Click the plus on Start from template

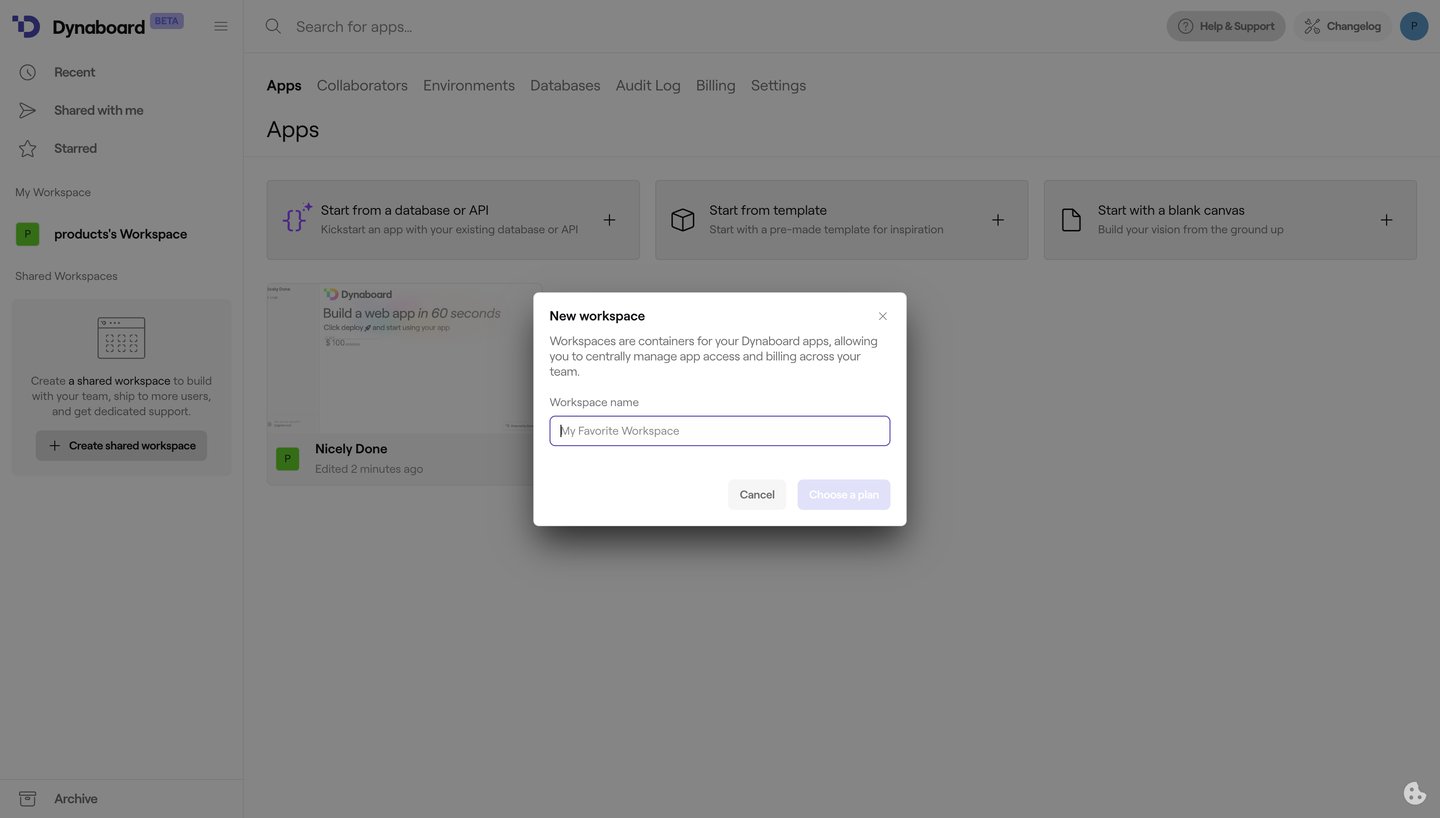click(x=997, y=219)
